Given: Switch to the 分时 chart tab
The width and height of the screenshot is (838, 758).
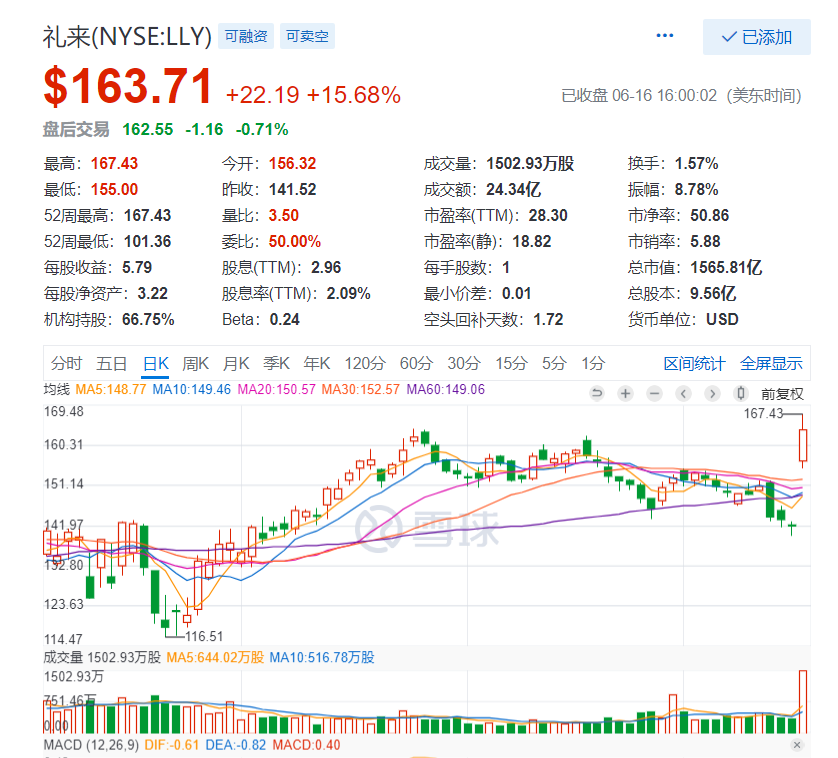Looking at the screenshot, I should (x=66, y=363).
